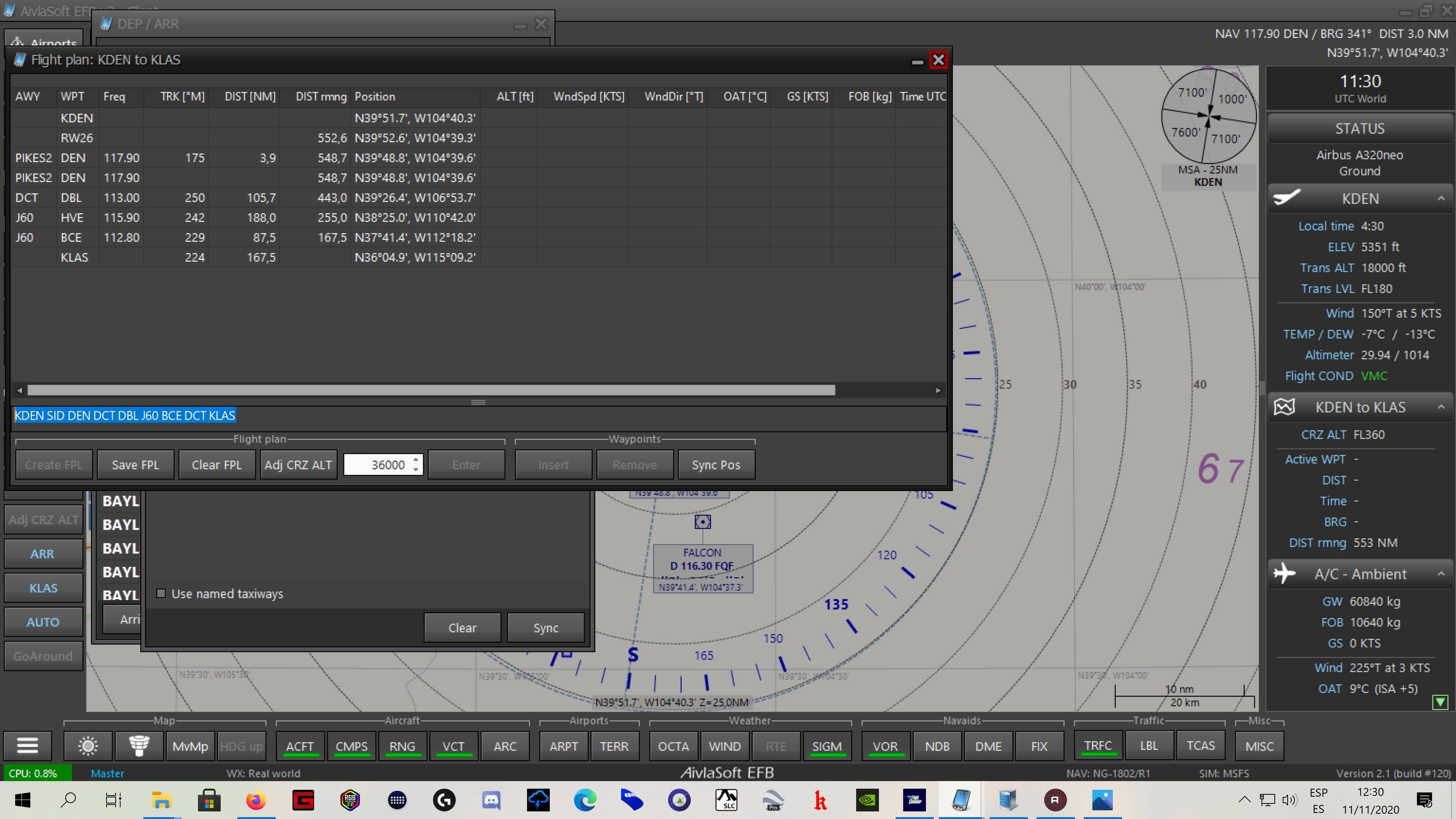Open the notifications action center icon
The width and height of the screenshot is (1456, 819).
point(1425,800)
